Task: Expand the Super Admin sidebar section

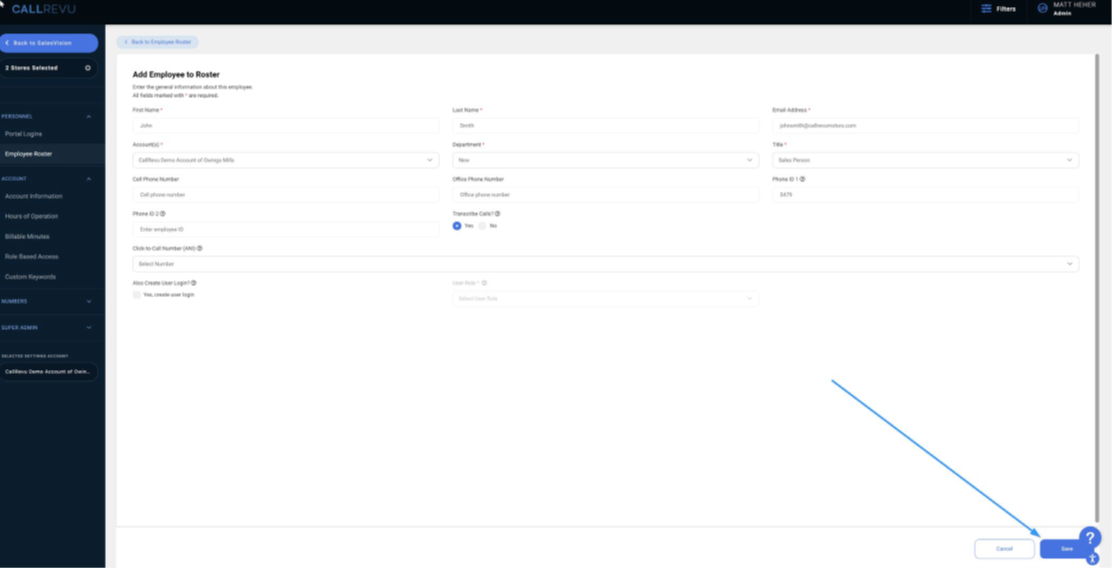Action: point(89,328)
